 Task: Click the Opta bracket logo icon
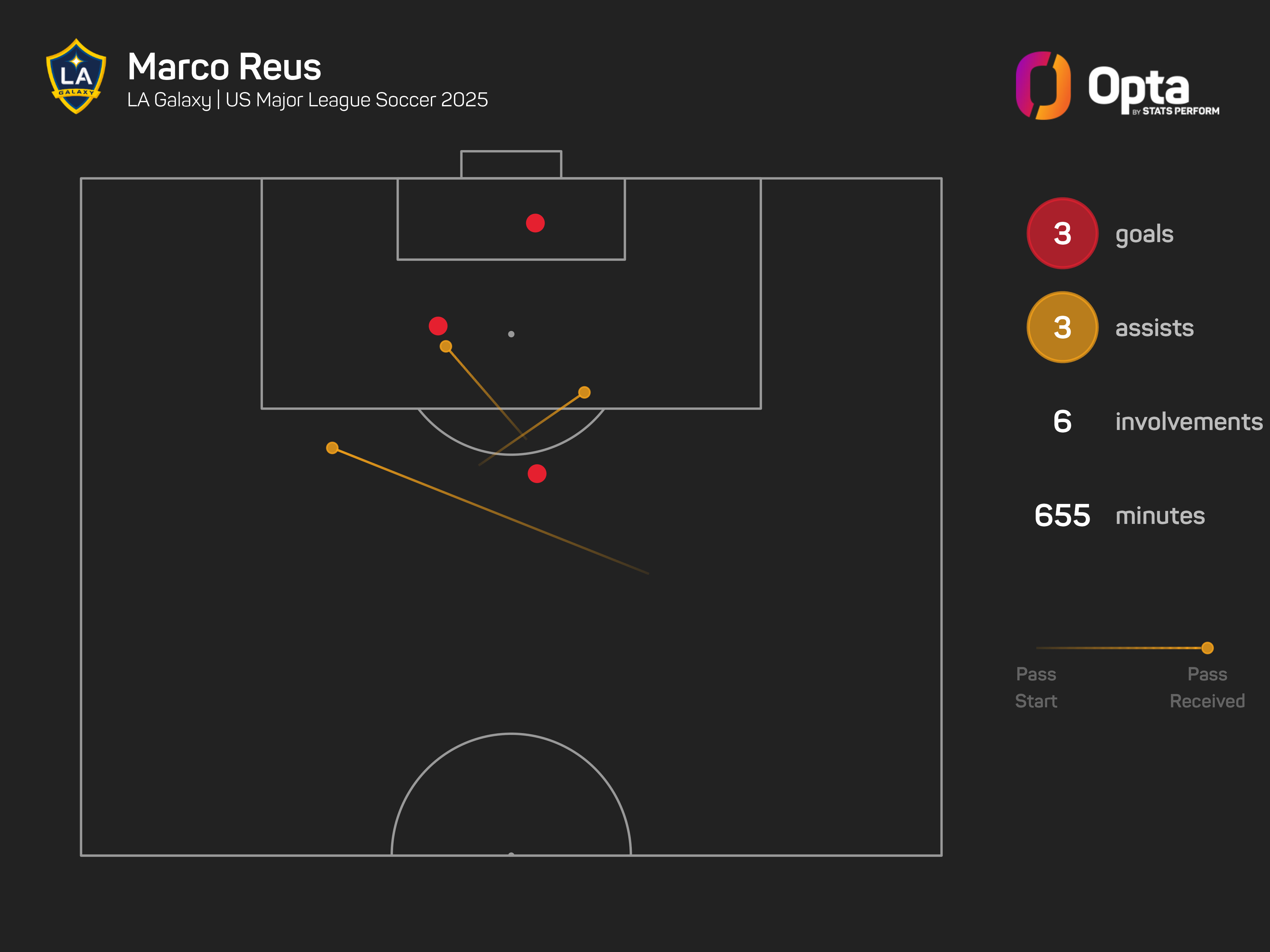tap(1043, 85)
